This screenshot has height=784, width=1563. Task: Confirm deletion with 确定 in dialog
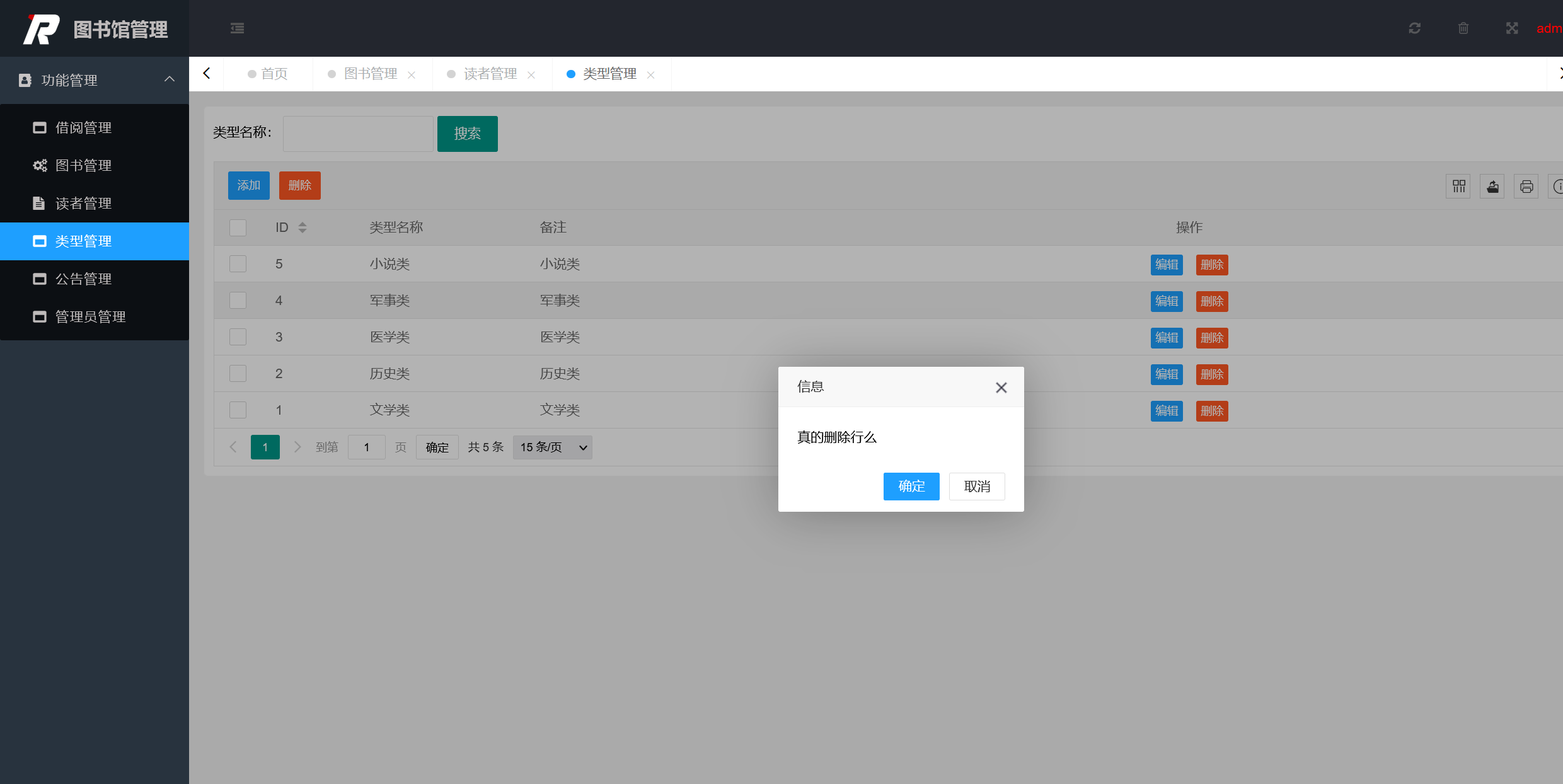coord(911,487)
